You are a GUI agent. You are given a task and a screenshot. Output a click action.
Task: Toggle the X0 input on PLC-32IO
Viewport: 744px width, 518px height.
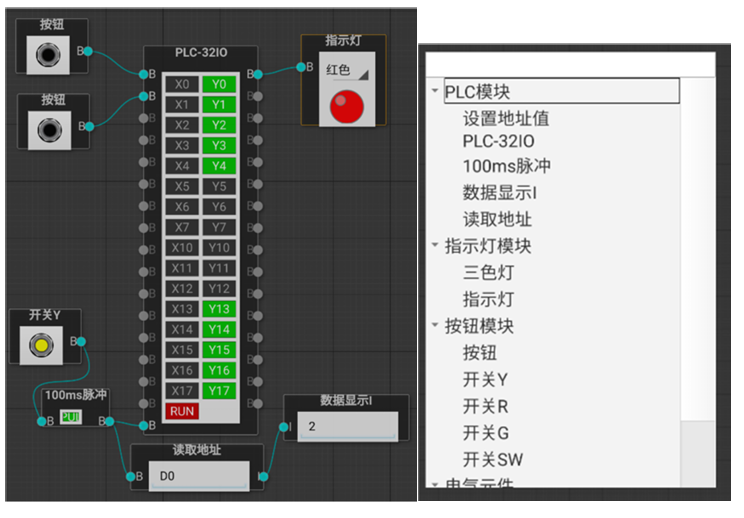point(182,84)
